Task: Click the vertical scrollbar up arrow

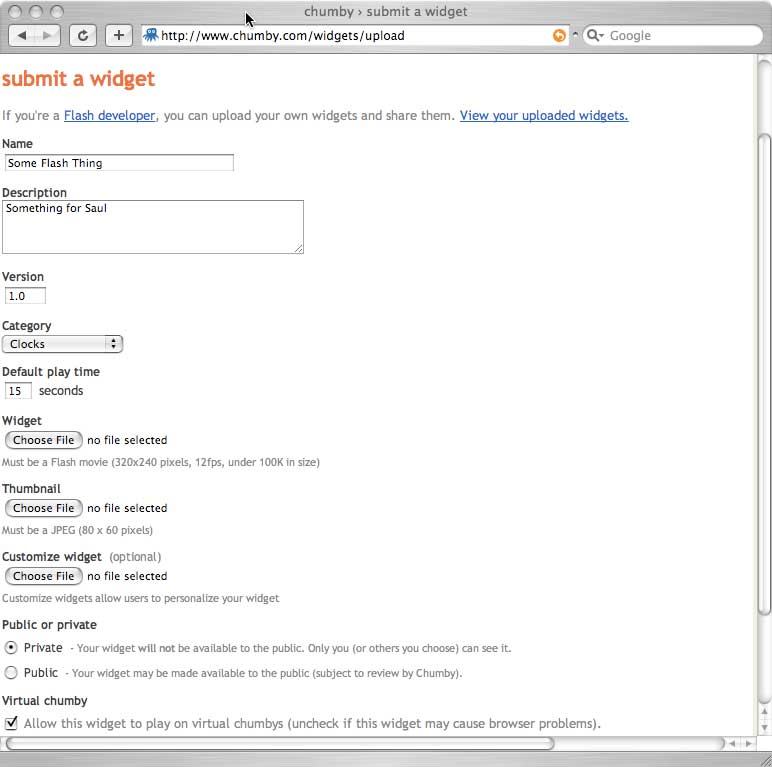Action: pyautogui.click(x=764, y=712)
